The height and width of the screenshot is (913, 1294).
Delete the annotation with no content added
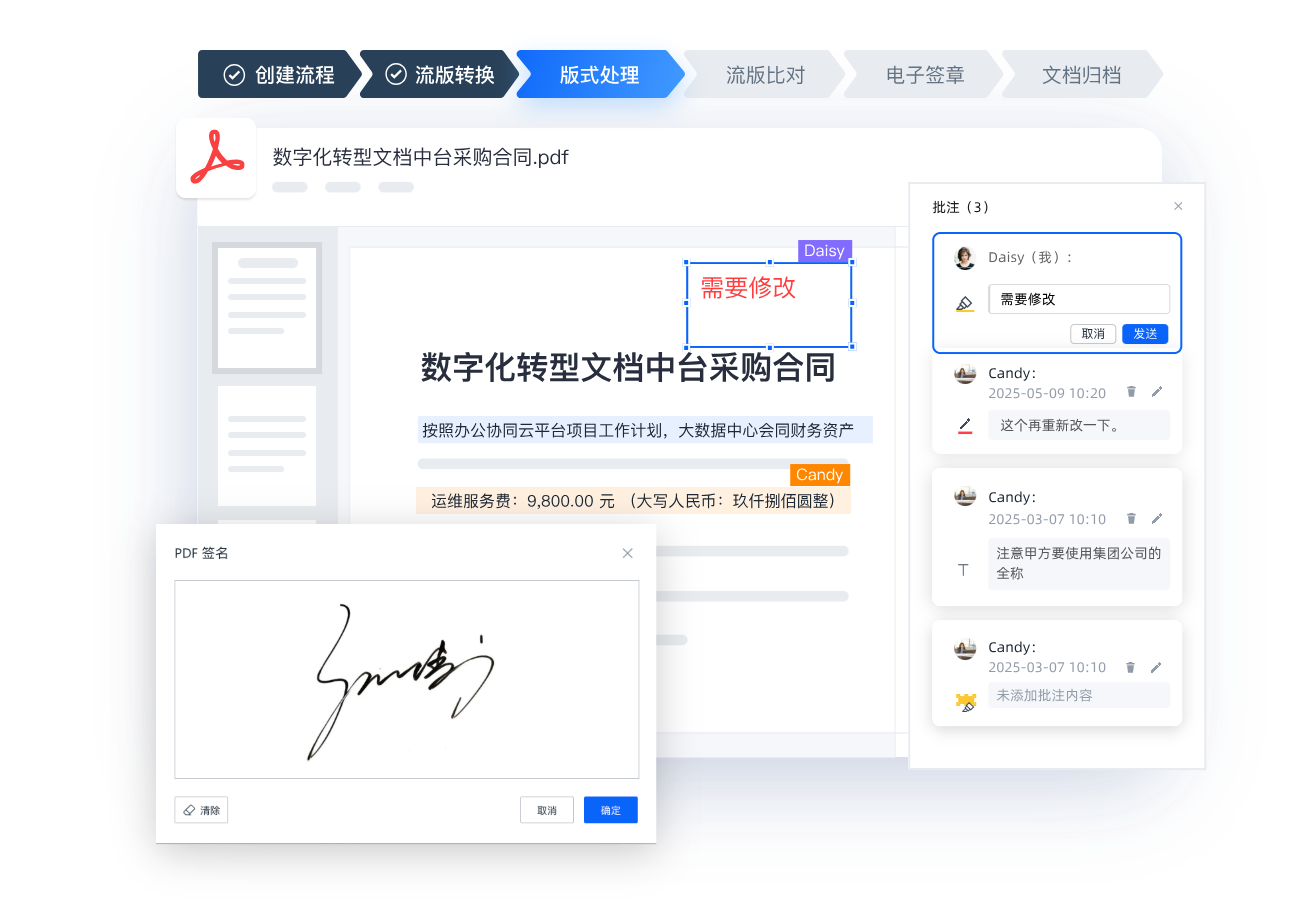[1131, 667]
